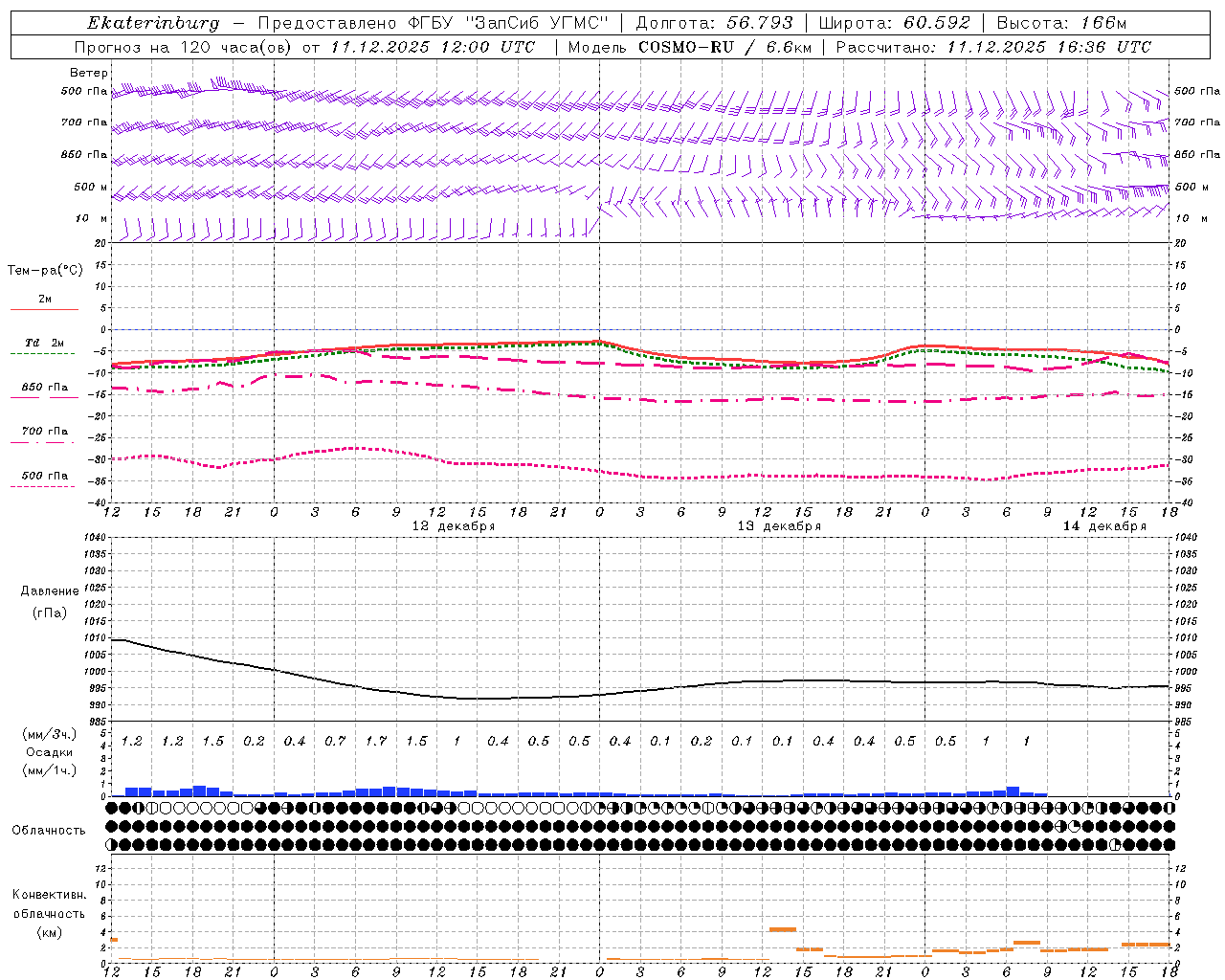Click the Рассчитано: 11.12.2025 16:36 UTC text

coord(994,47)
